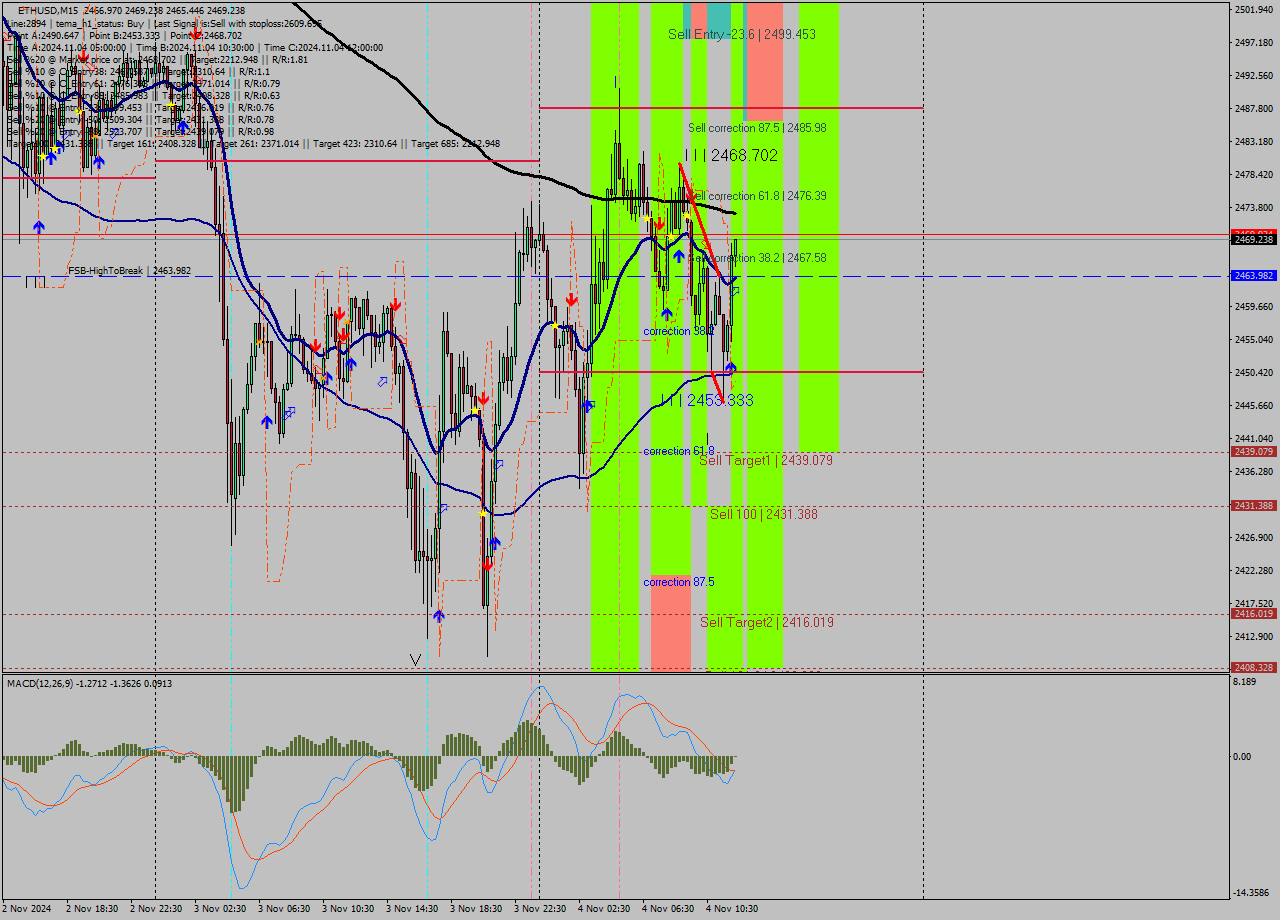
Task: Click 'Sell correction 38.2 | 2467.58' label
Action: coord(757,258)
